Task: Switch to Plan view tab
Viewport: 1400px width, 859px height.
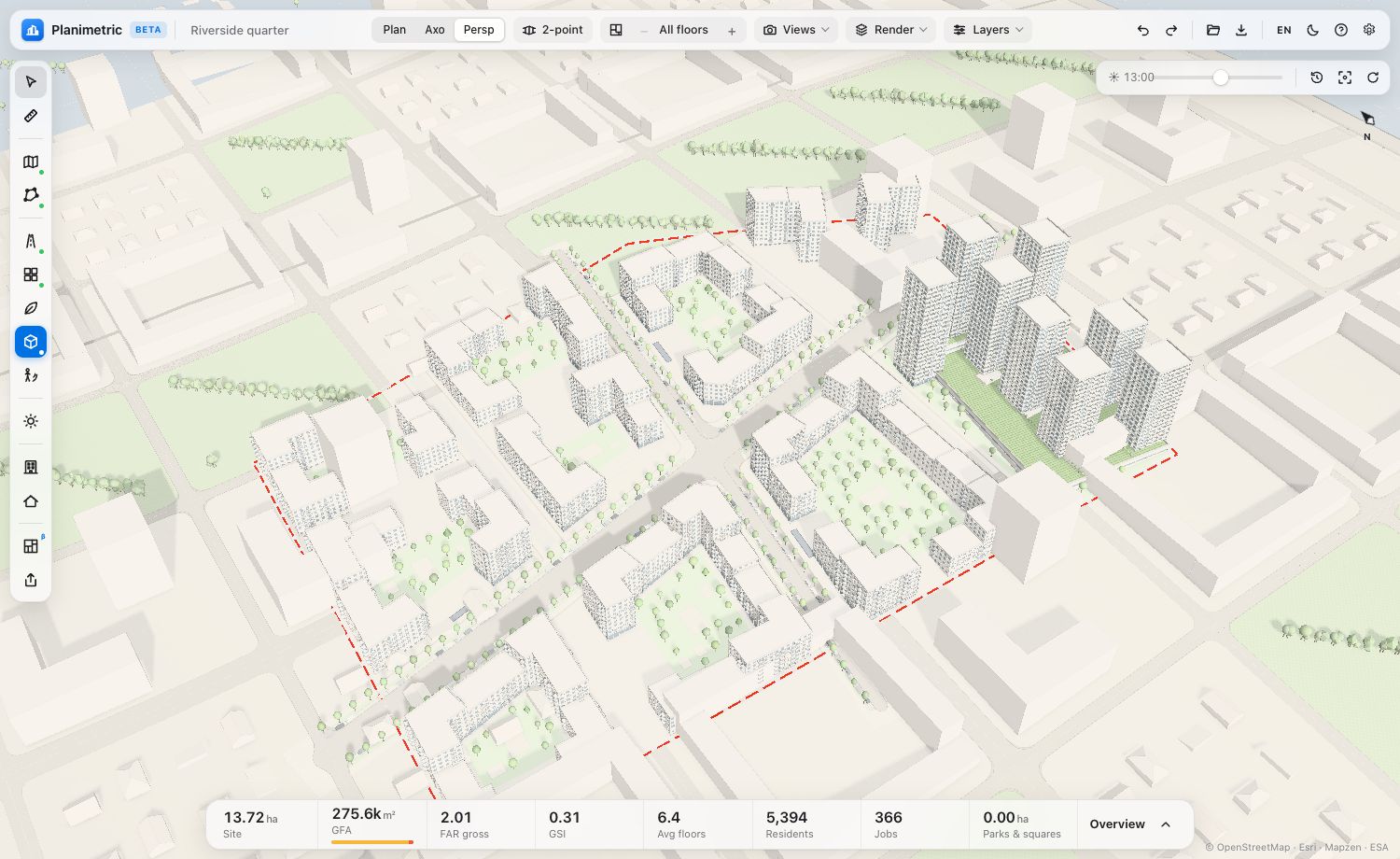Action: coord(395,30)
